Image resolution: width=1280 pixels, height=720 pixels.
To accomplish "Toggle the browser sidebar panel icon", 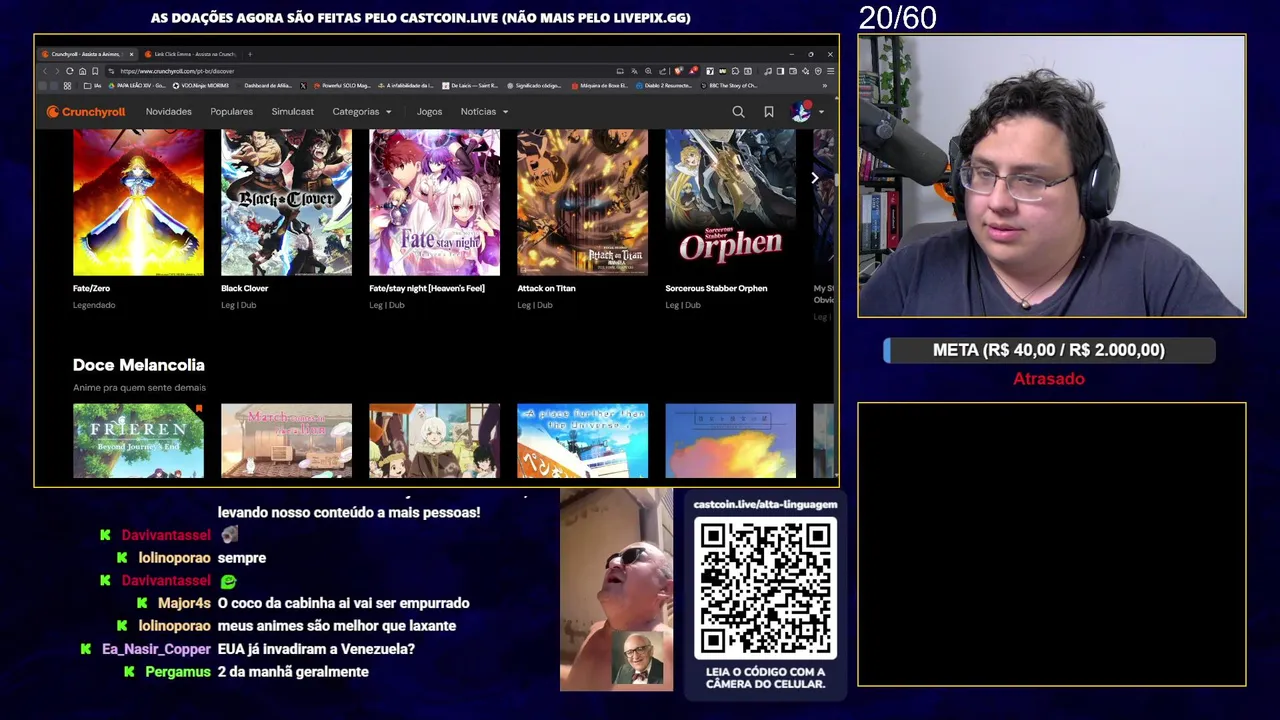I will point(780,71).
